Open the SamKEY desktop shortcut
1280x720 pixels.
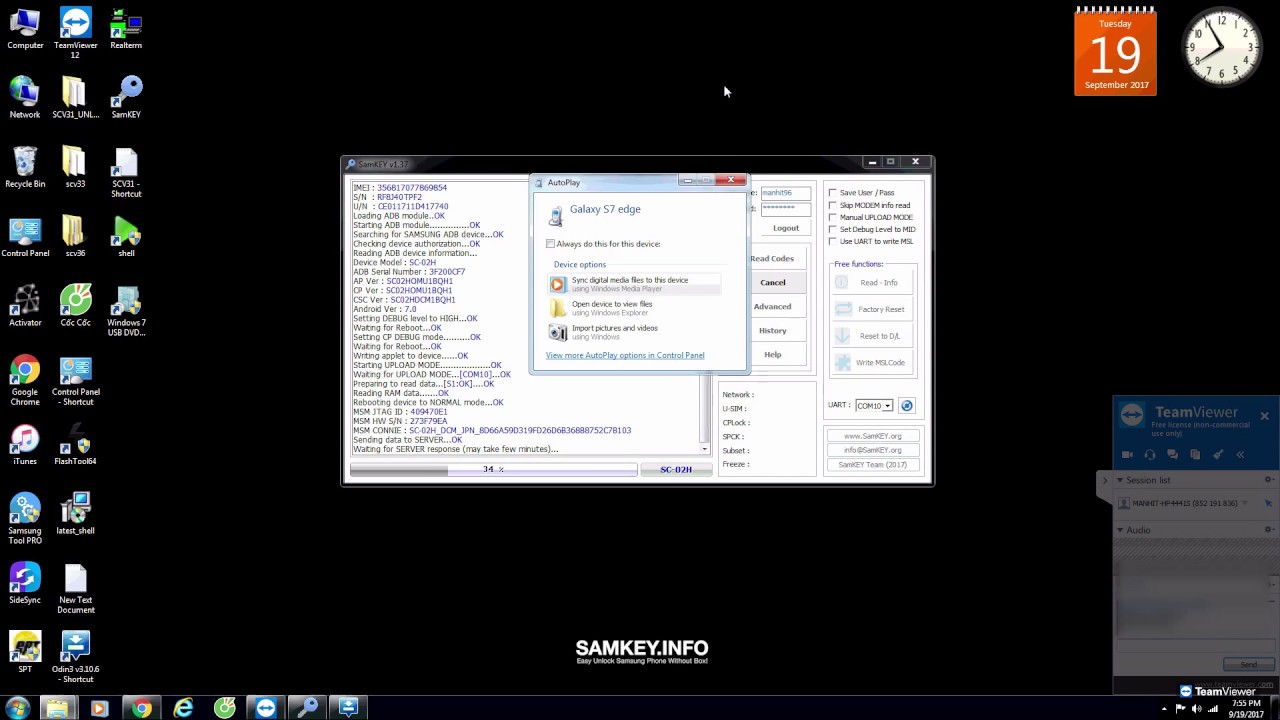pos(126,98)
